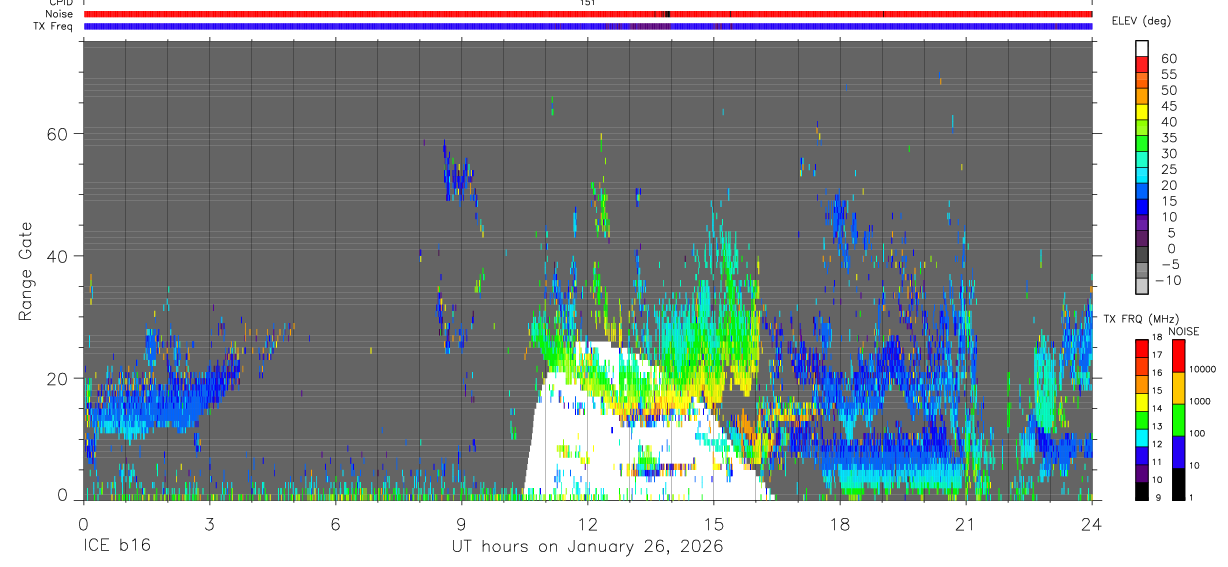Click the red Noise strip above the plot
1228x567 pixels.
pos(588,14)
